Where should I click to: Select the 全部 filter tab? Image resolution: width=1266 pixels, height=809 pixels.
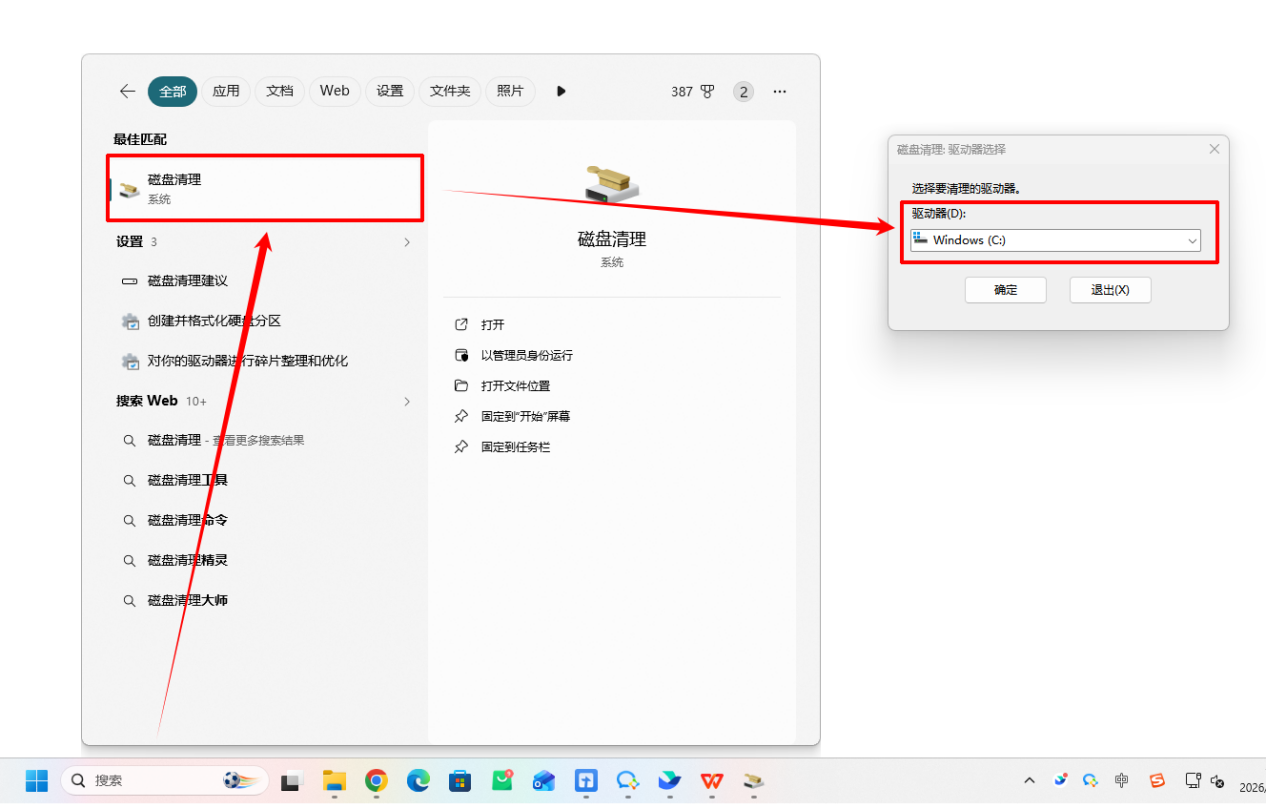[173, 91]
